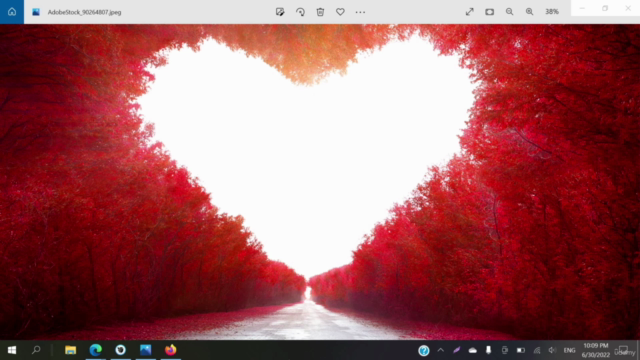Restore down the Photos window
The width and height of the screenshot is (640, 360).
coord(605,8)
